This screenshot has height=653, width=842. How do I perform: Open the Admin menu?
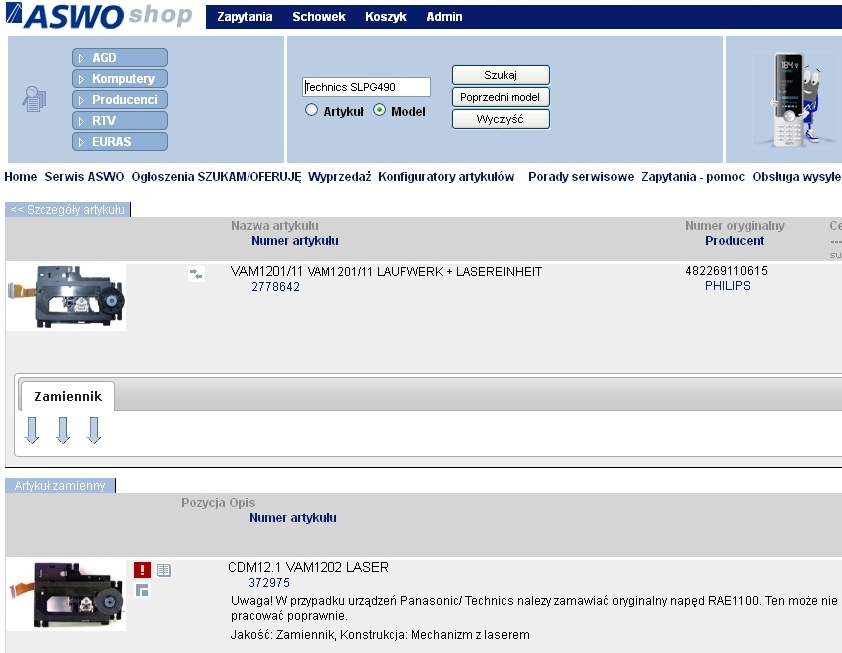pos(444,17)
